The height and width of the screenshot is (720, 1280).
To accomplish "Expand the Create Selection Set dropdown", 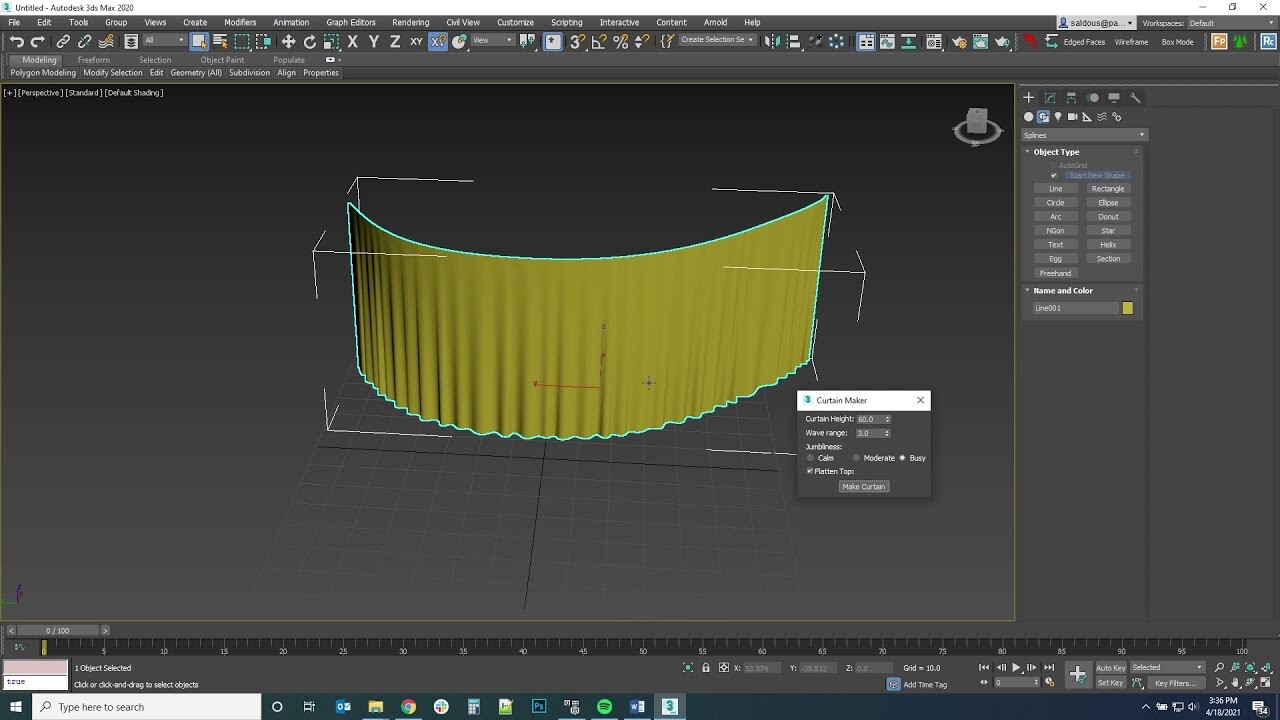I will [x=752, y=40].
